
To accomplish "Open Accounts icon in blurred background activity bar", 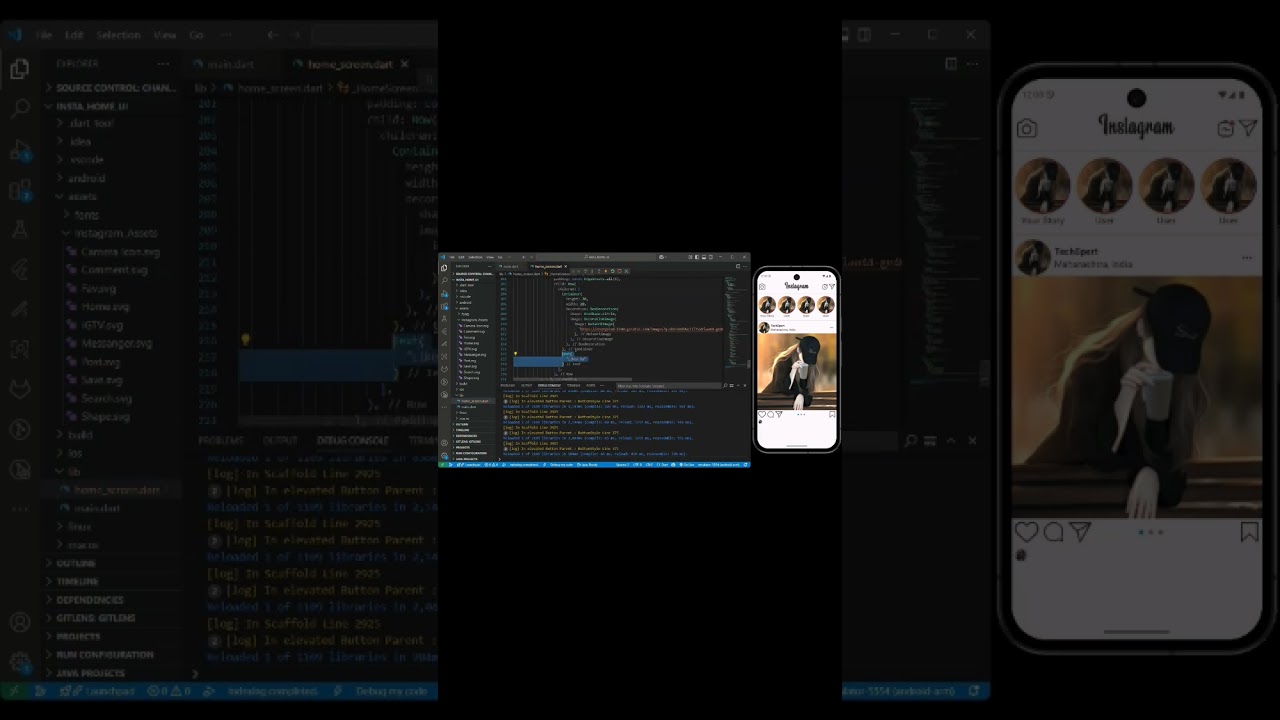I will pyautogui.click(x=19, y=622).
